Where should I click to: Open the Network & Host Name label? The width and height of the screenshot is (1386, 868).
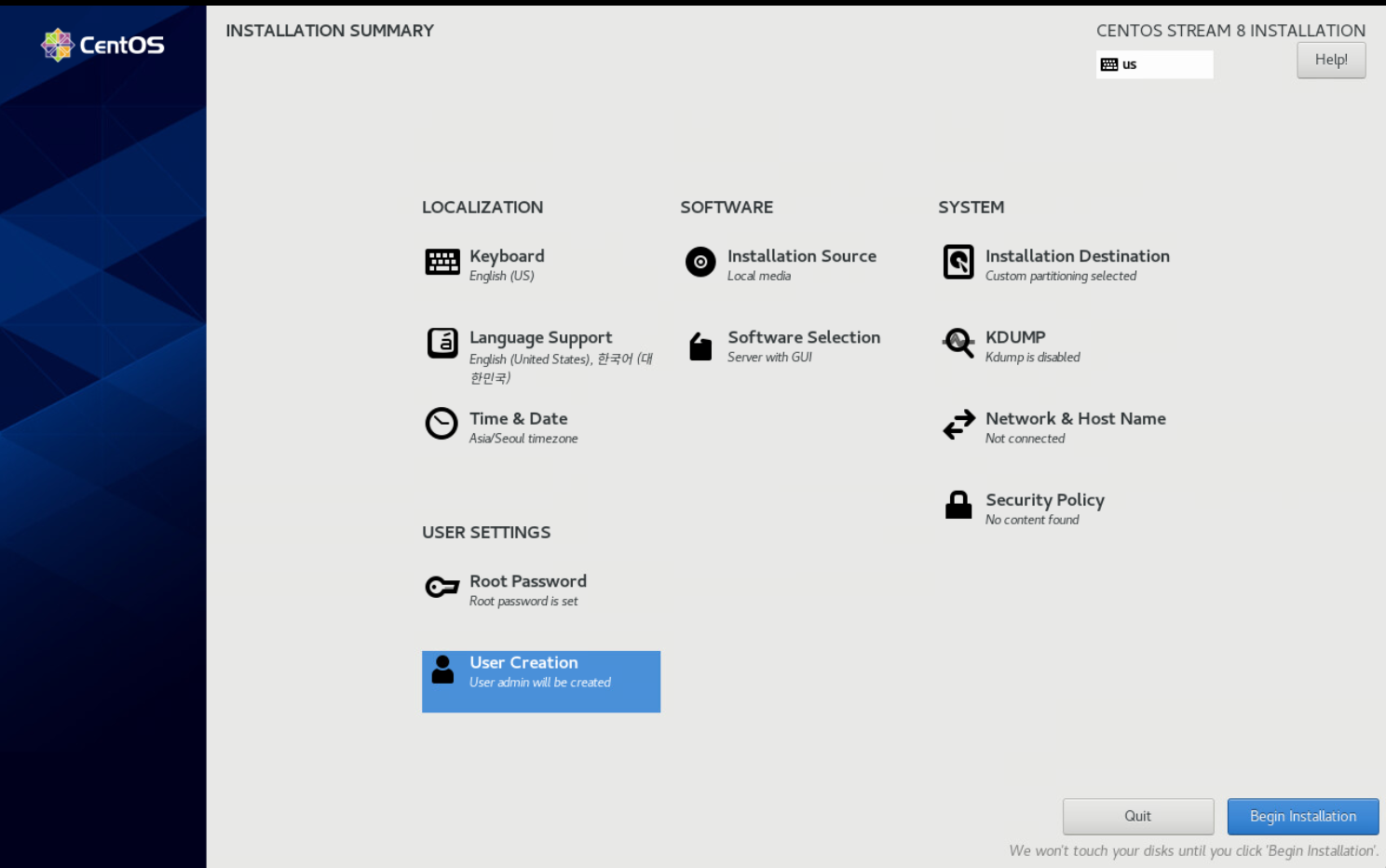click(1076, 418)
